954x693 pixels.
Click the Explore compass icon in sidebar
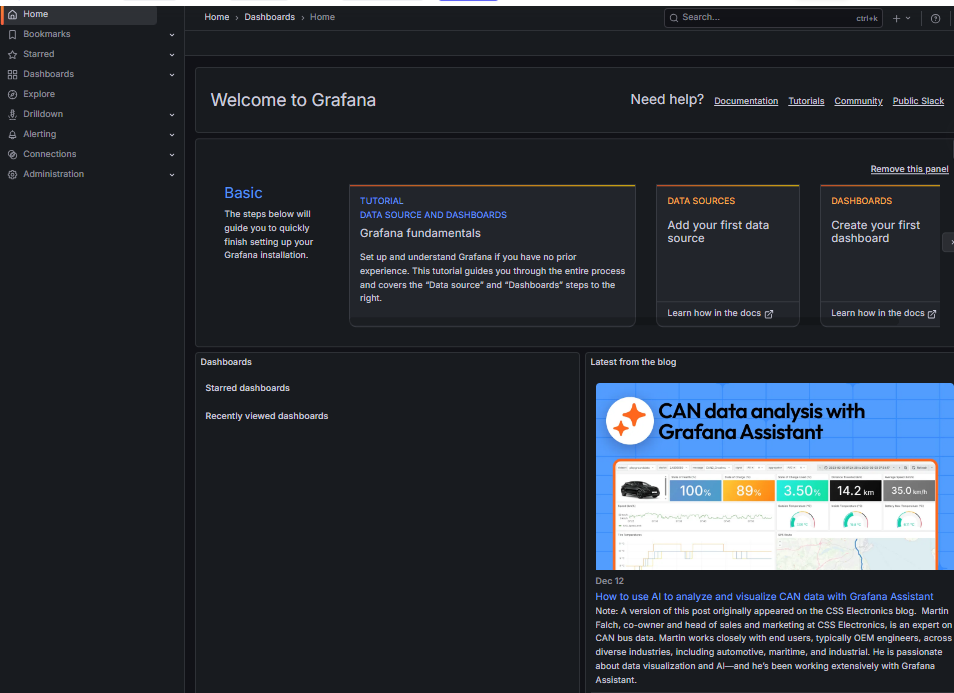(12, 95)
